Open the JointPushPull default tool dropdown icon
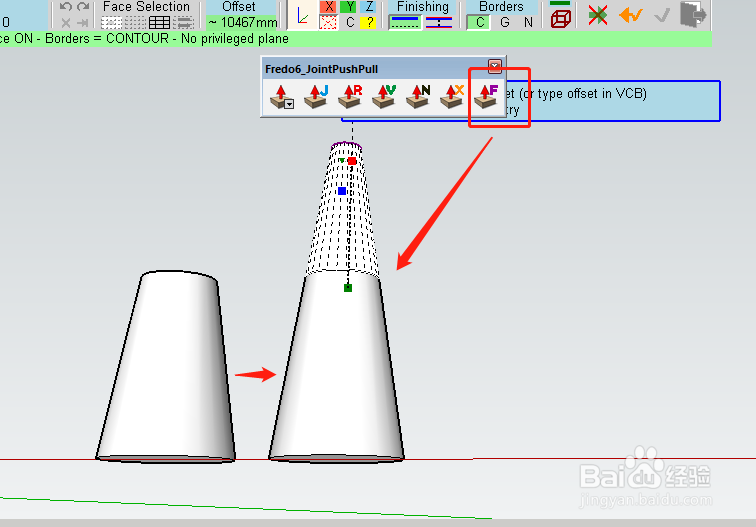 pyautogui.click(x=282, y=96)
